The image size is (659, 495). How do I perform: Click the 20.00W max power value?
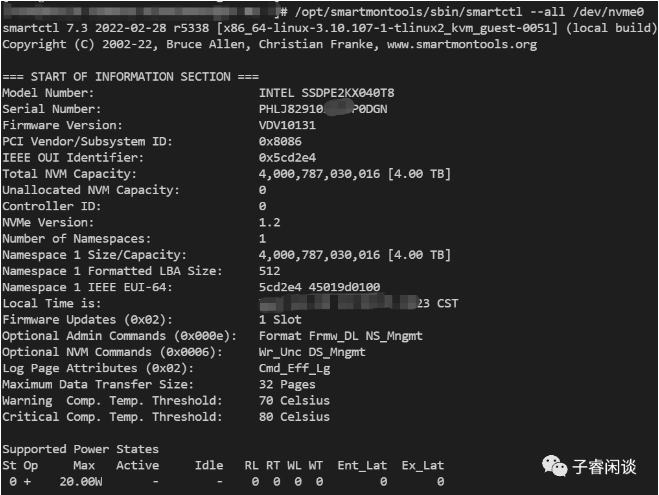click(81, 482)
